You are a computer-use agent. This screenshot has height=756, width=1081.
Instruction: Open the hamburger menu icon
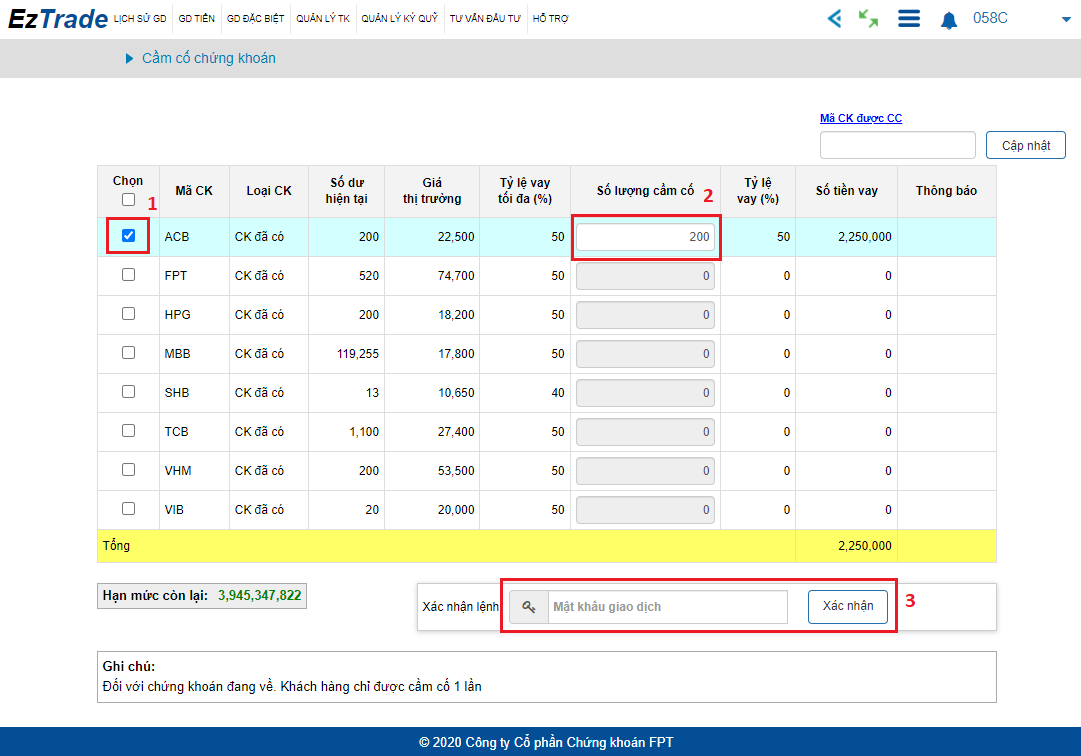pyautogui.click(x=909, y=19)
